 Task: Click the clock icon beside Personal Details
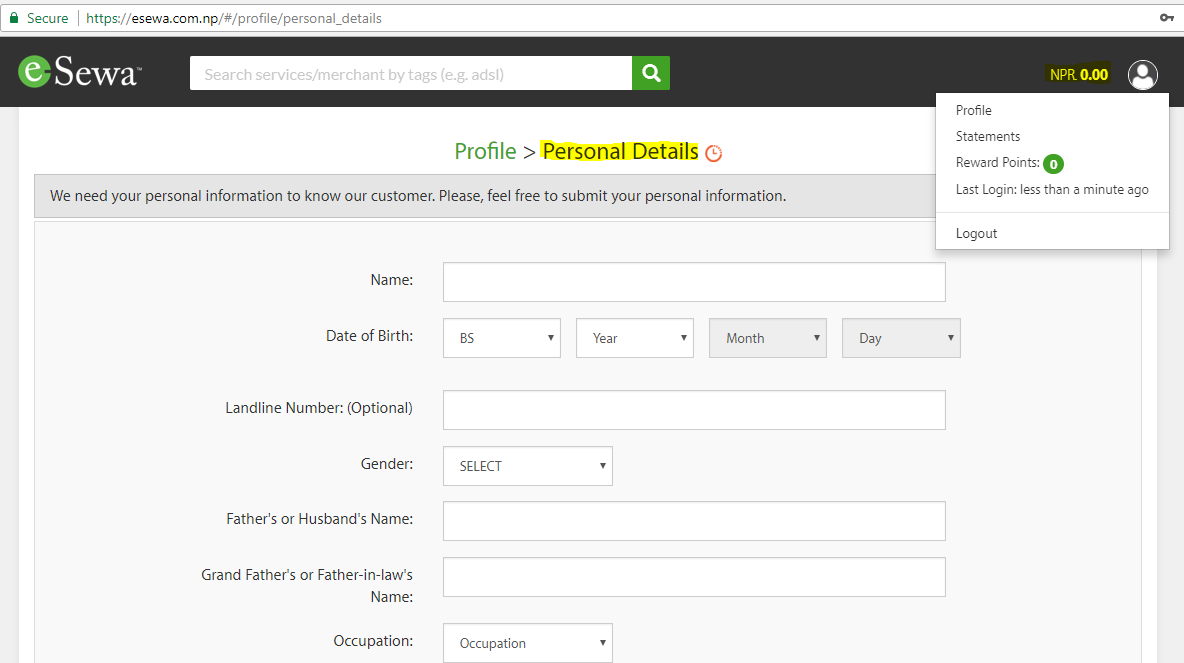713,152
